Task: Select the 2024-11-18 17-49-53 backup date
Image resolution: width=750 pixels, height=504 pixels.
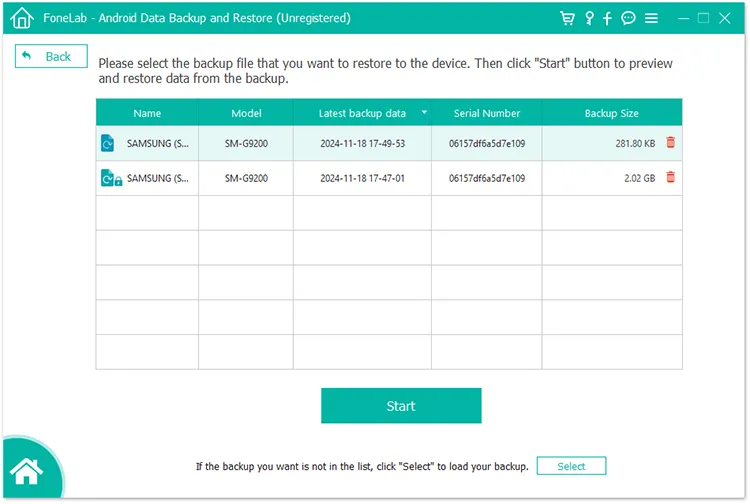Action: tap(363, 143)
